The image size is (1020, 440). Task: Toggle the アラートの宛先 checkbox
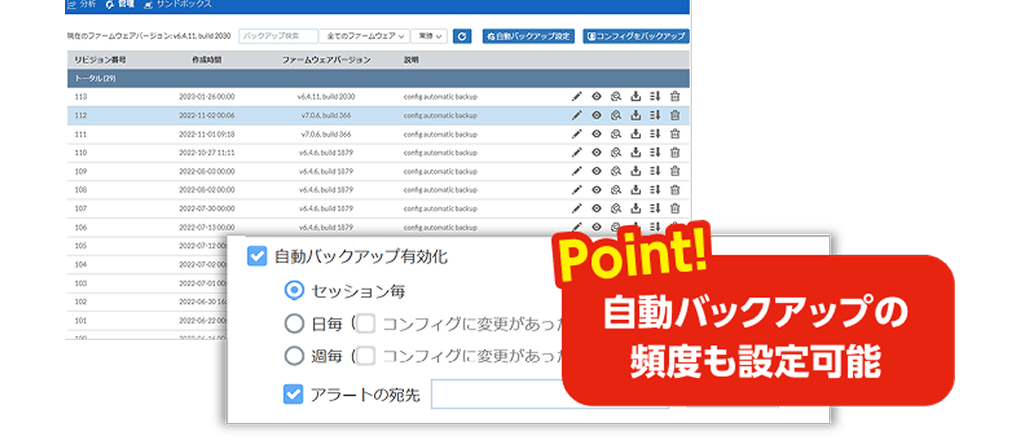click(x=294, y=394)
